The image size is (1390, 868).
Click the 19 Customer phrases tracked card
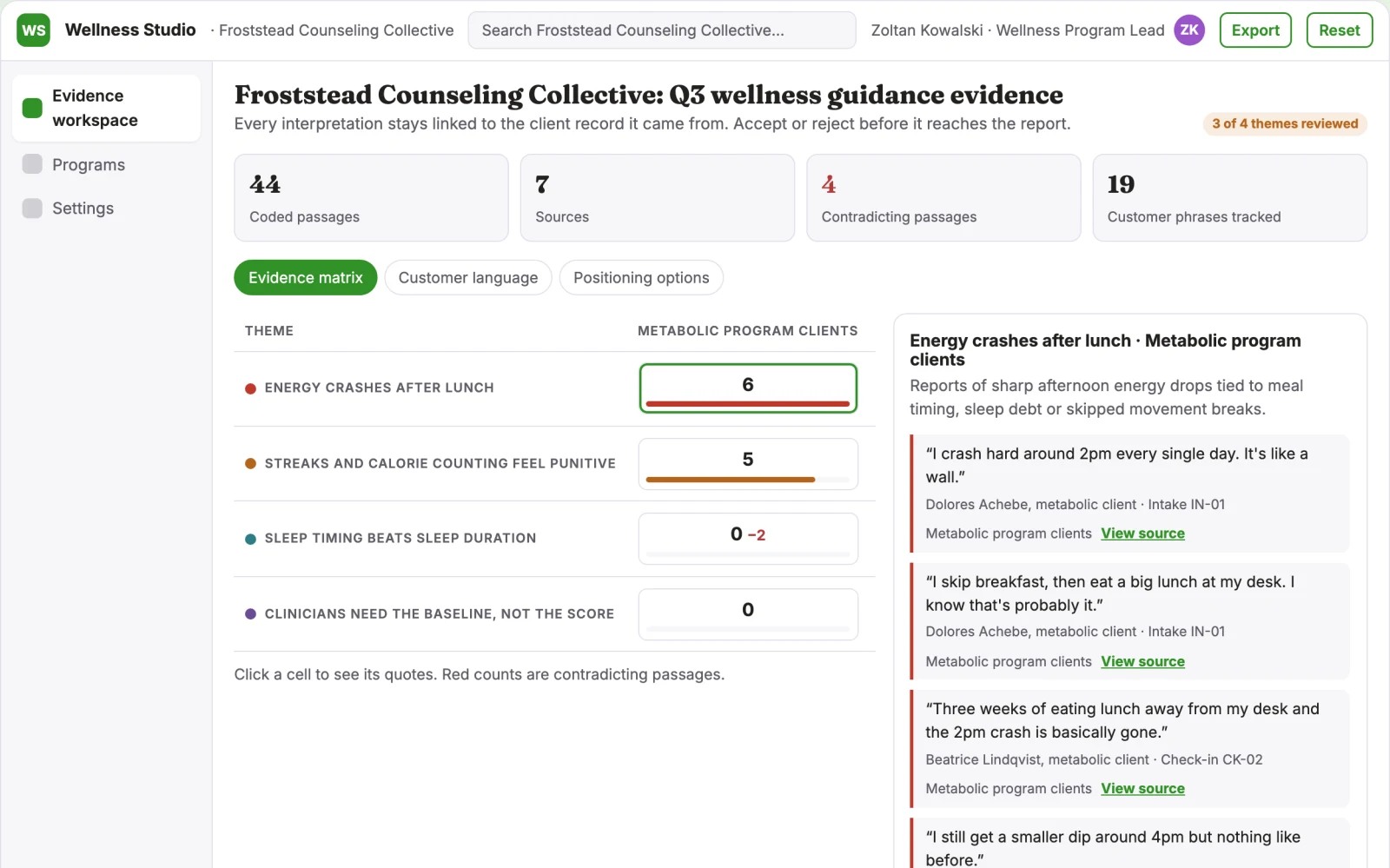[x=1229, y=198]
